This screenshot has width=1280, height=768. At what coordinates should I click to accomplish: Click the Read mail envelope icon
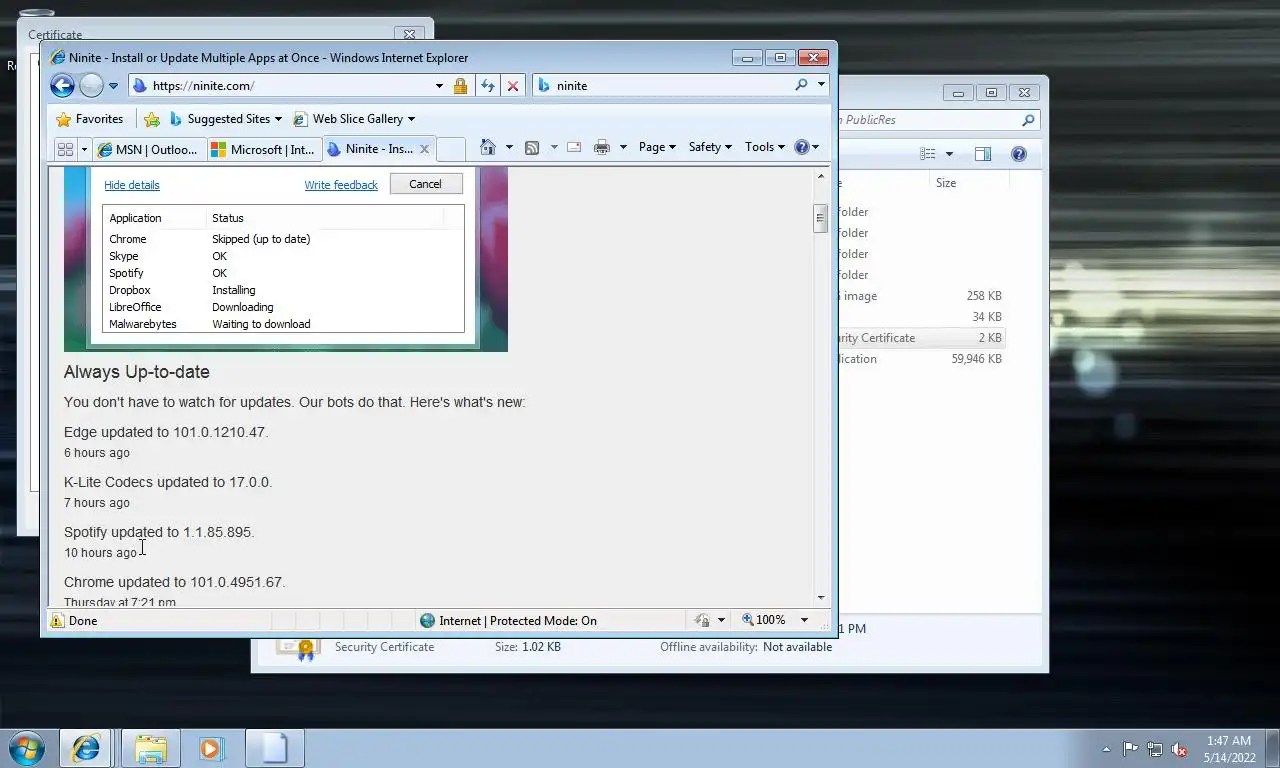pyautogui.click(x=574, y=147)
